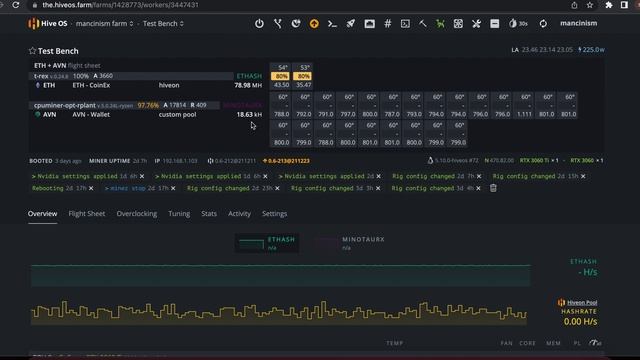Dismiss Nvidia settings applied 2d message

pyautogui.click(x=378, y=176)
